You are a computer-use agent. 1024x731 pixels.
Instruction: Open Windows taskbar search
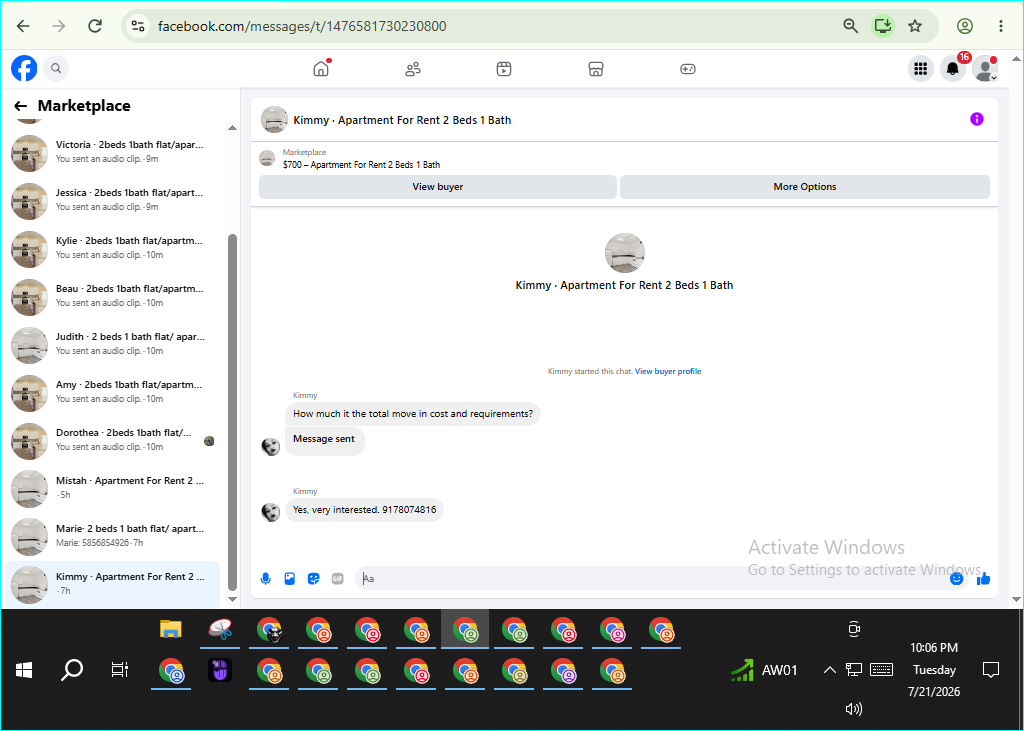(x=72, y=670)
